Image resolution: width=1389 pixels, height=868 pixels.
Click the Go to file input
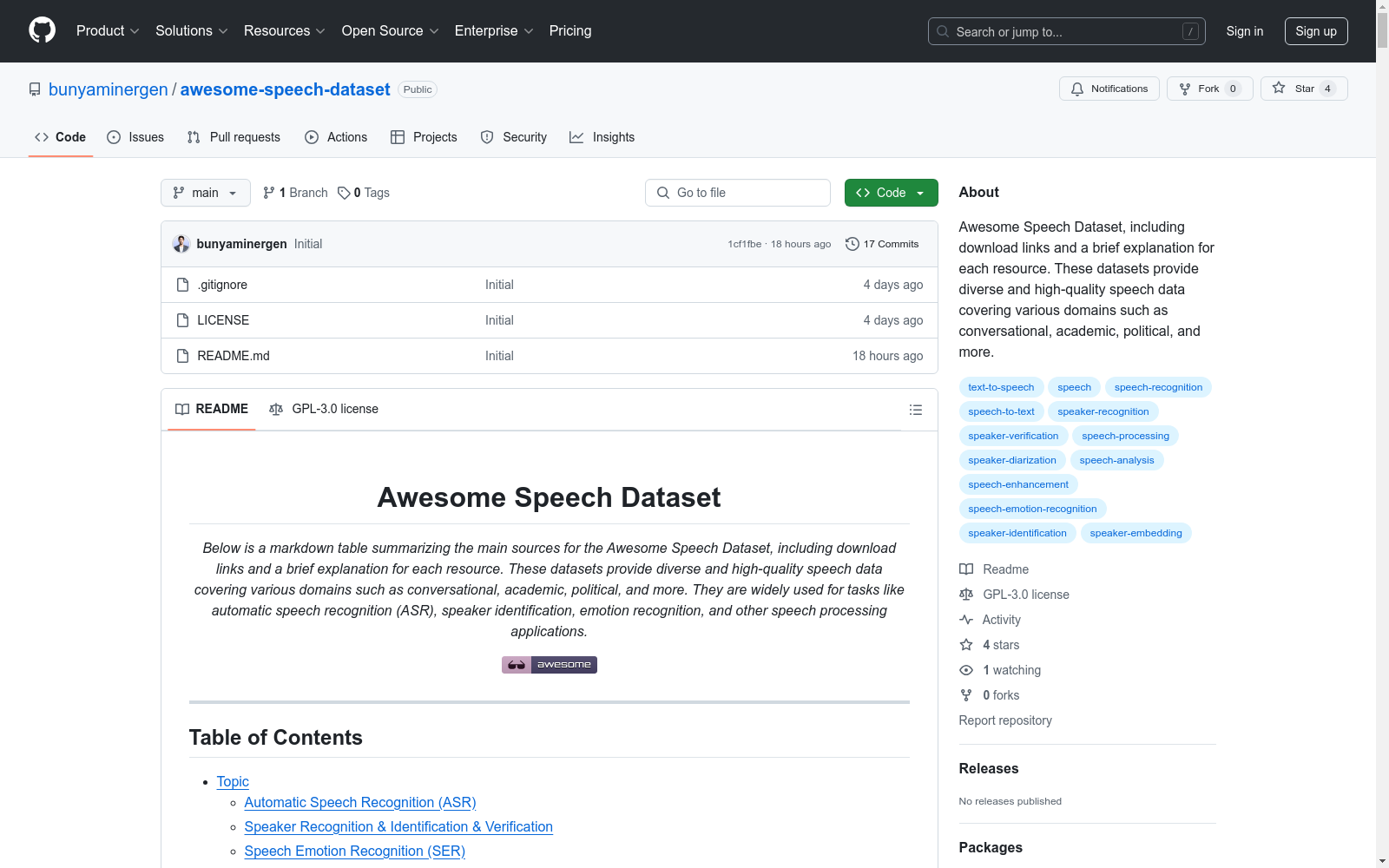(x=738, y=193)
